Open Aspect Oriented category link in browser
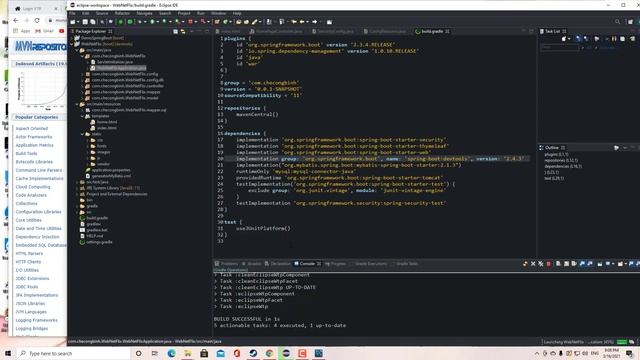 tap(32, 129)
